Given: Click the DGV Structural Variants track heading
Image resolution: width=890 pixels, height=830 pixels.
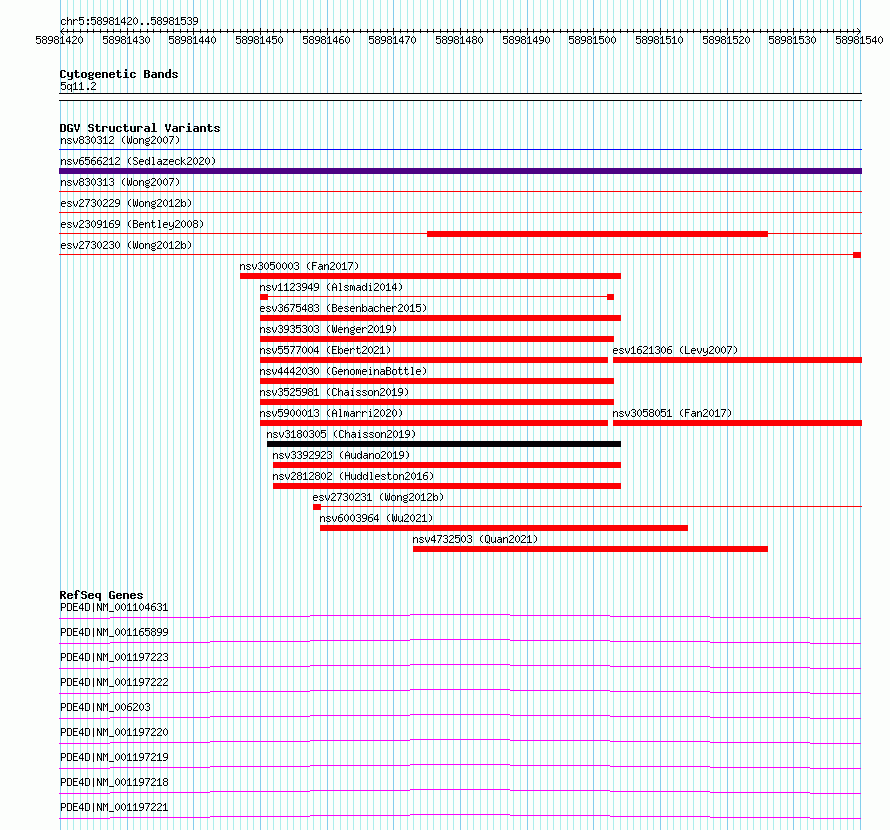Looking at the screenshot, I should click(x=140, y=128).
